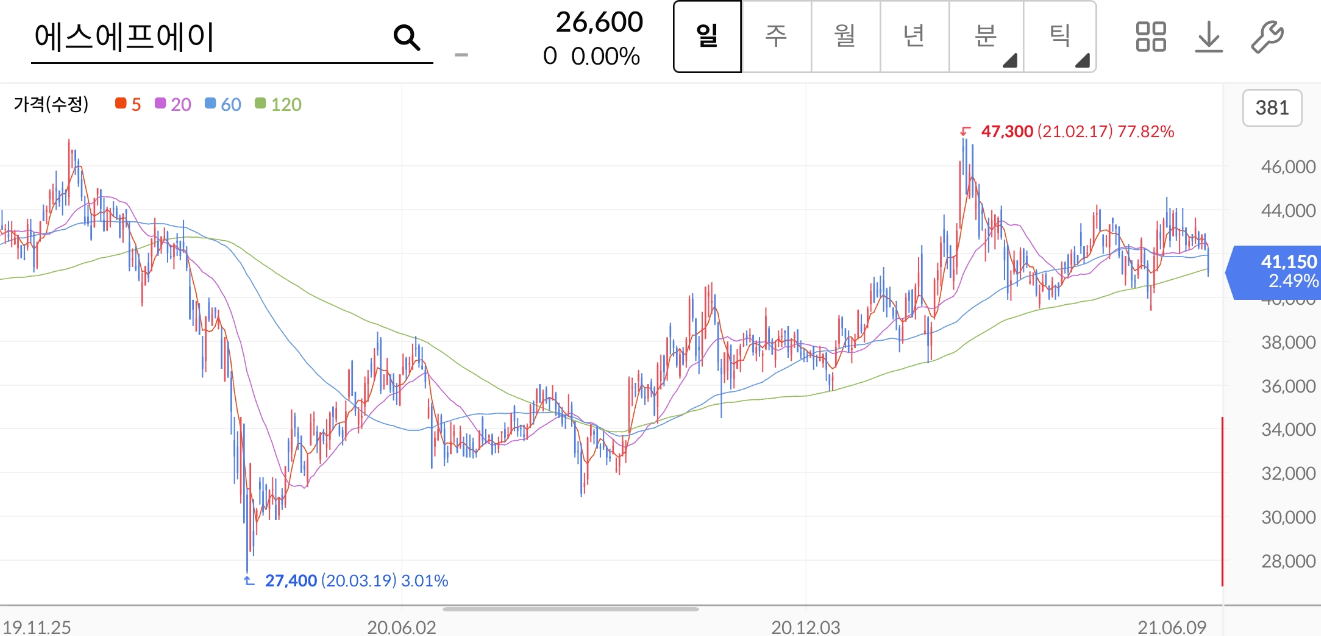Click the 20.12.03 date axis label

click(807, 627)
